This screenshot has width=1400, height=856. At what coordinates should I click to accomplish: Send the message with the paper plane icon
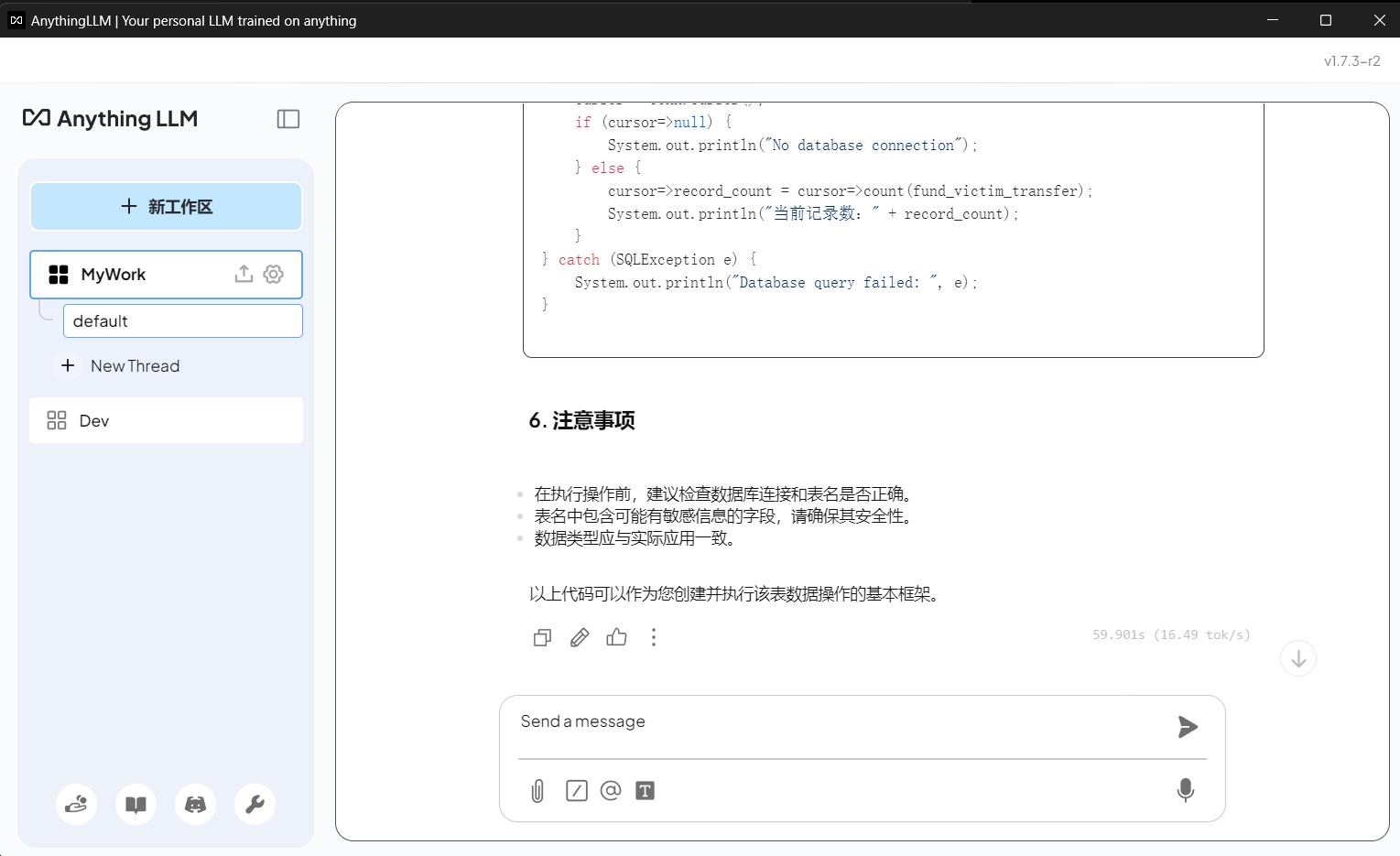(x=1188, y=727)
